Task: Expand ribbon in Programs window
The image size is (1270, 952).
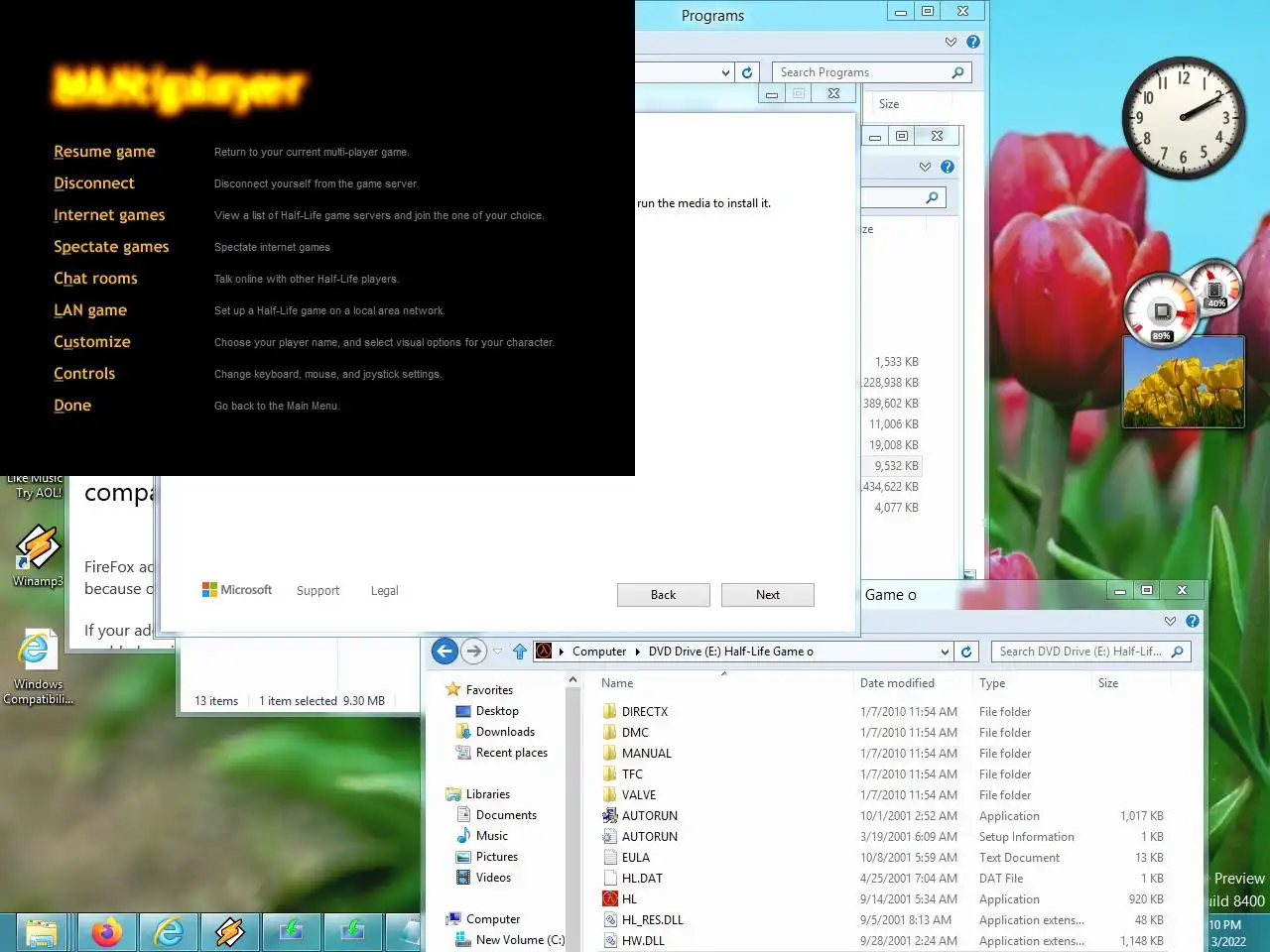Action: pyautogui.click(x=951, y=42)
